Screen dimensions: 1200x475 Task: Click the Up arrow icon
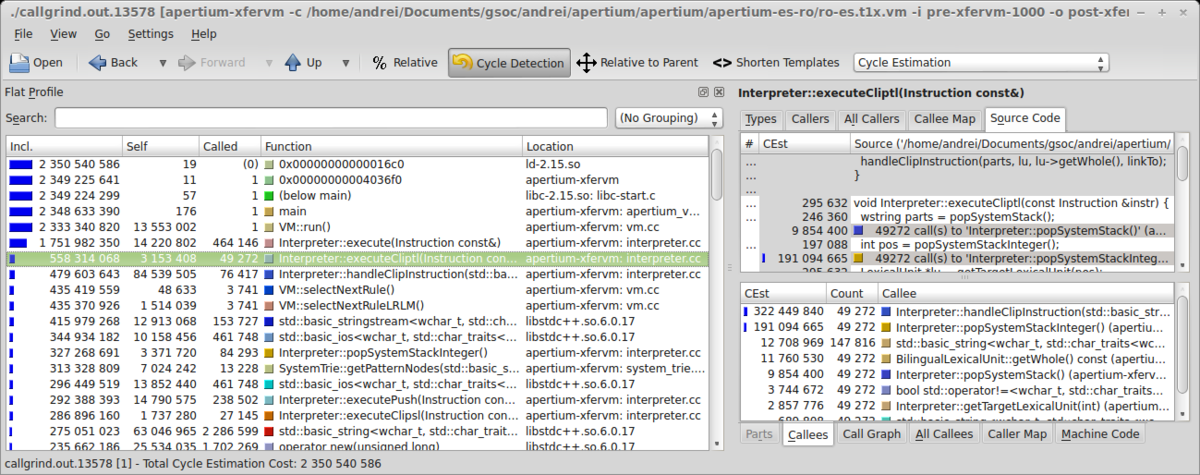(293, 63)
